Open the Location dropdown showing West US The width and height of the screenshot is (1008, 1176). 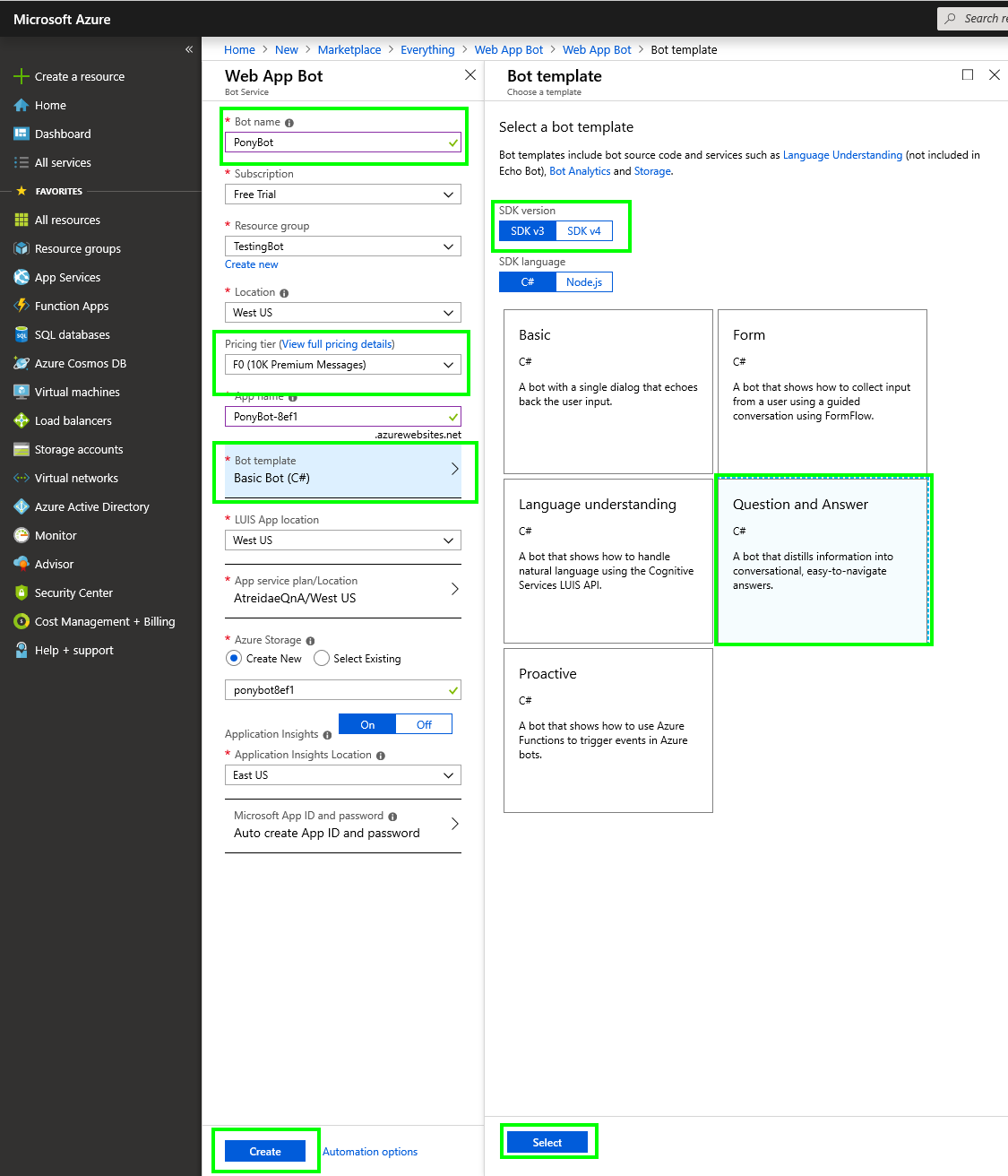343,313
